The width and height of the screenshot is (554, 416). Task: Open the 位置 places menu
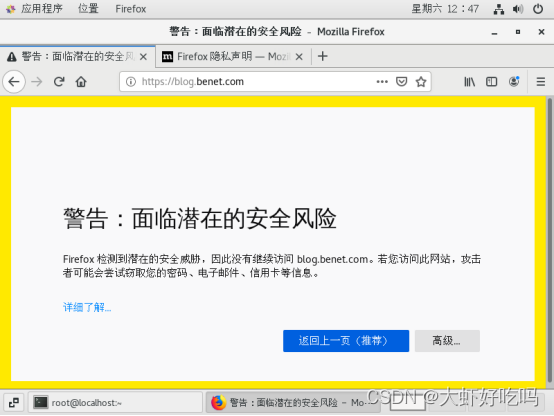[x=88, y=8]
